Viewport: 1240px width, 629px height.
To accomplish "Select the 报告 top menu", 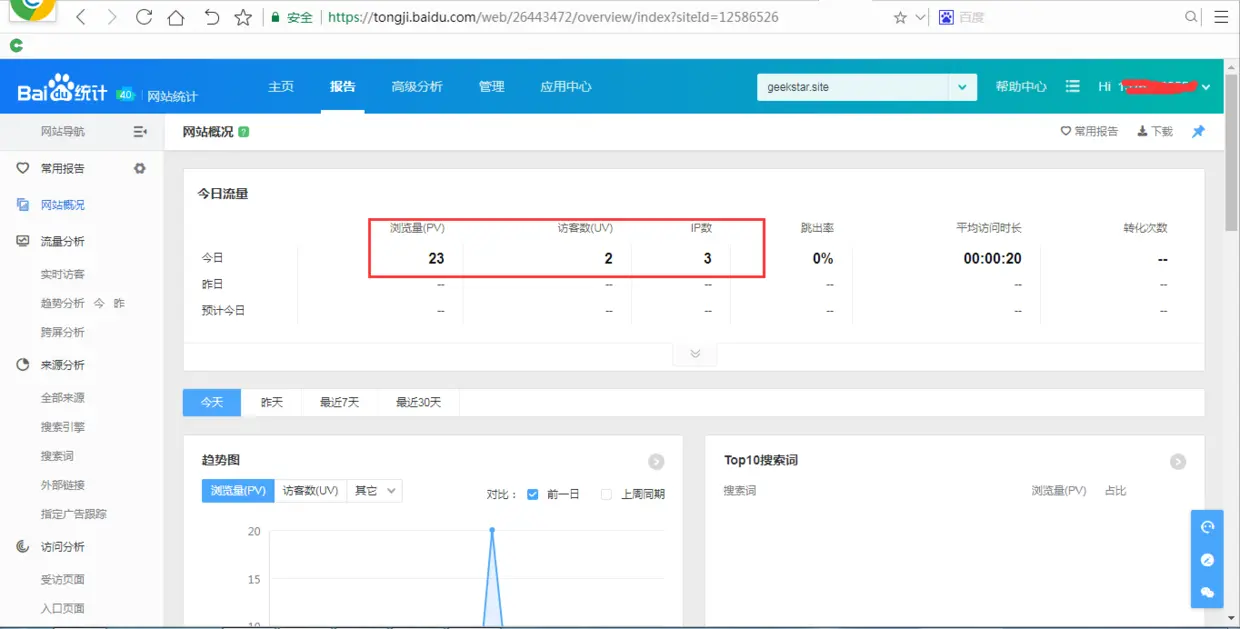I will [x=343, y=87].
